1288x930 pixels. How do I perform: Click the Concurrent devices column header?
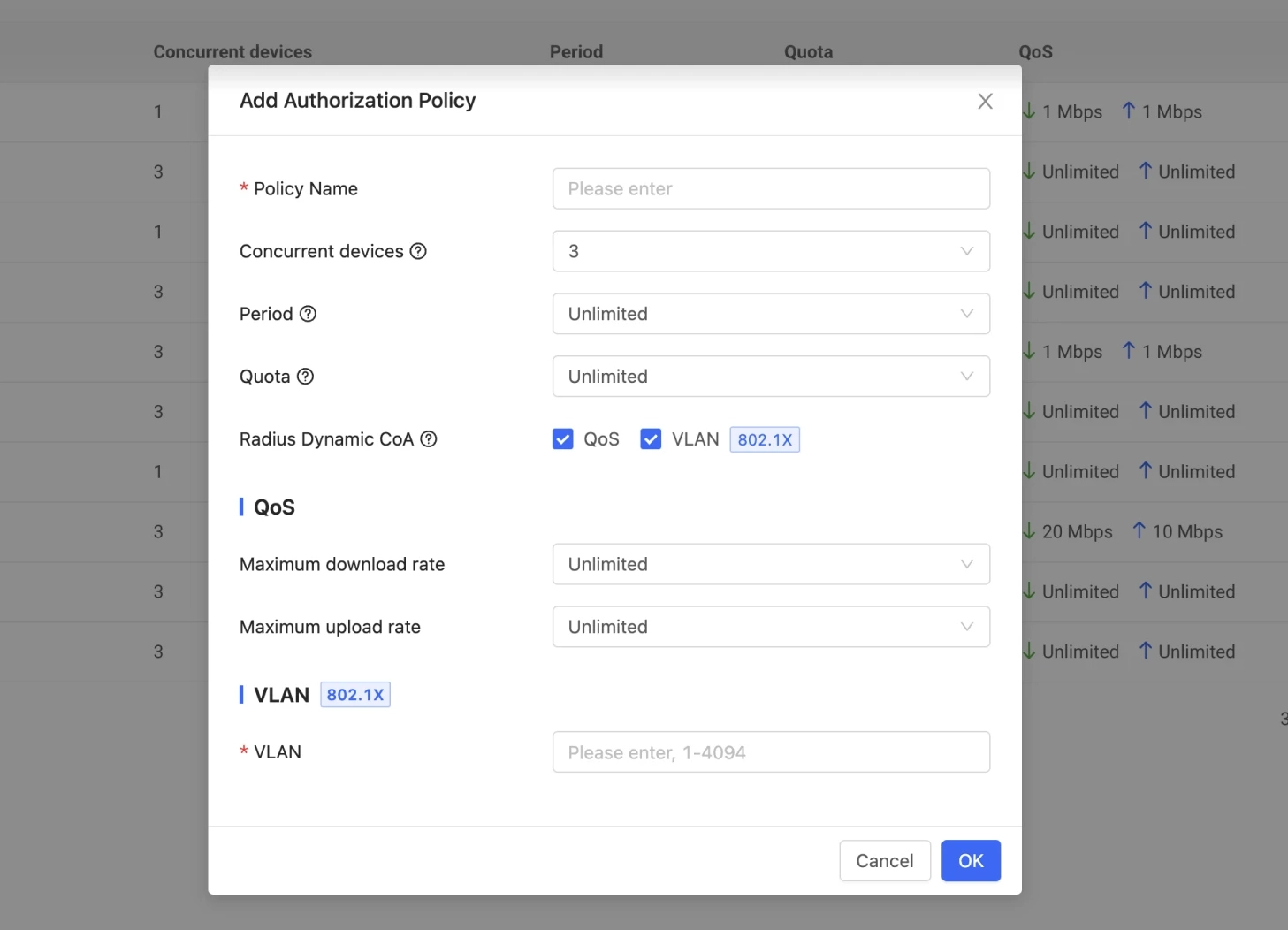click(x=232, y=51)
